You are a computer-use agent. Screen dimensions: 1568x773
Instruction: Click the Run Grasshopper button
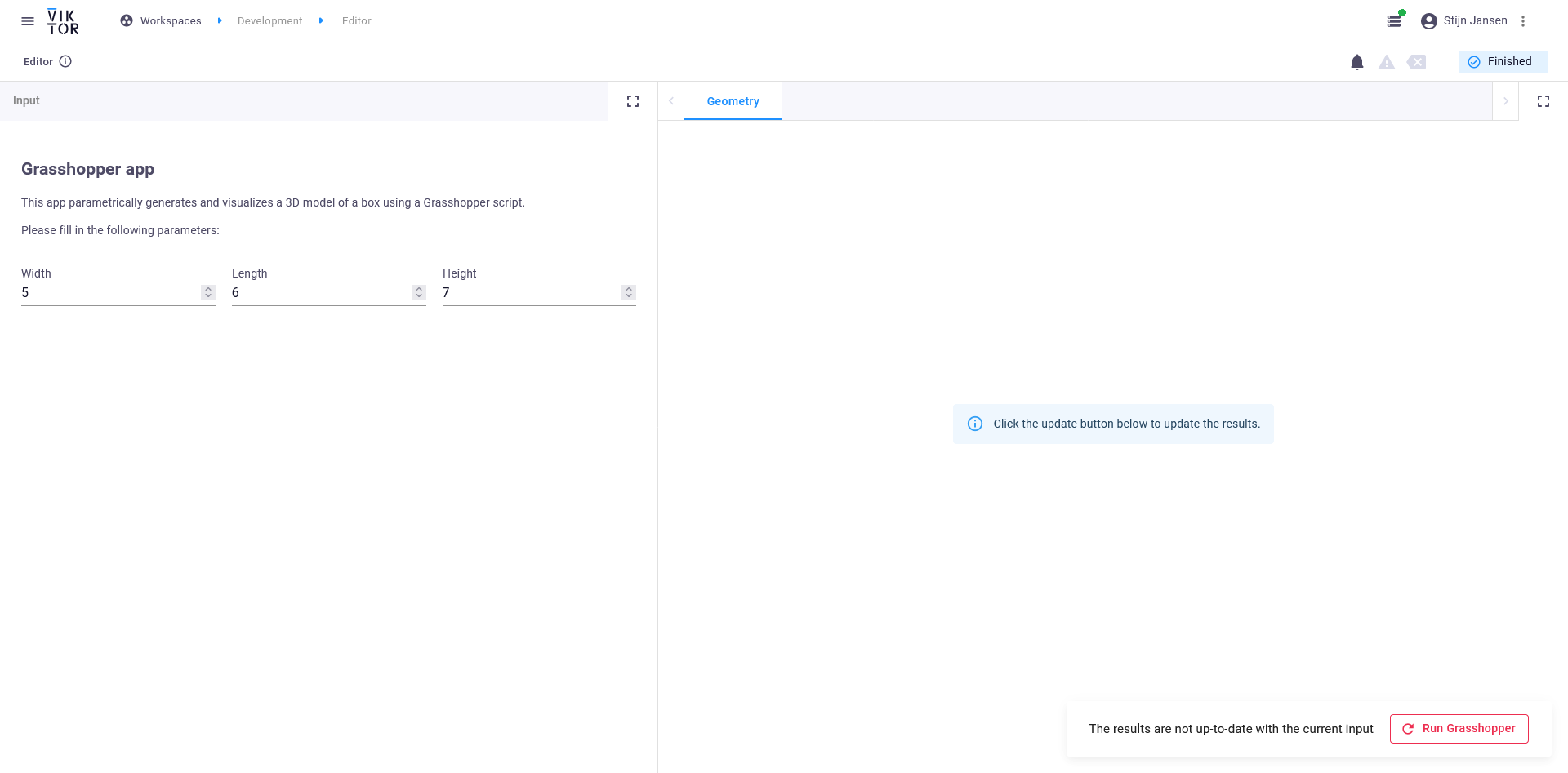1459,729
